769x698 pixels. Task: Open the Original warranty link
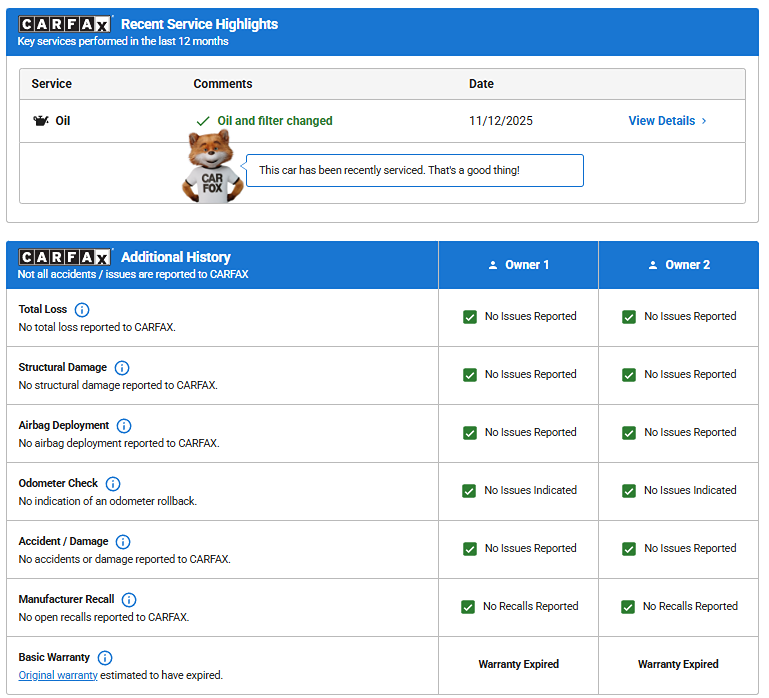58,675
